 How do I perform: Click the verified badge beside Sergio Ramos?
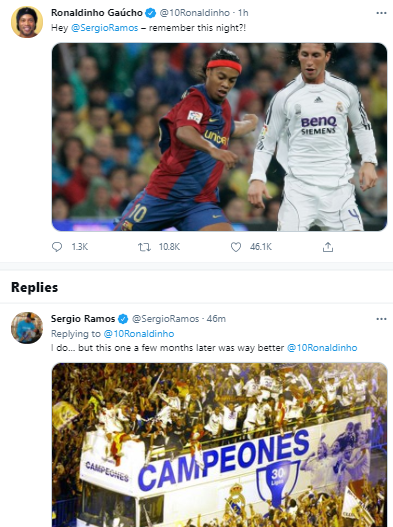click(123, 319)
